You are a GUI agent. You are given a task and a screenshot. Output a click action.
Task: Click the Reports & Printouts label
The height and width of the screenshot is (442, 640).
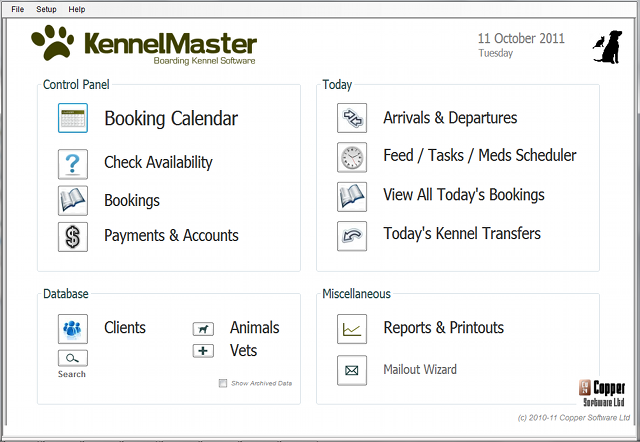pyautogui.click(x=444, y=327)
